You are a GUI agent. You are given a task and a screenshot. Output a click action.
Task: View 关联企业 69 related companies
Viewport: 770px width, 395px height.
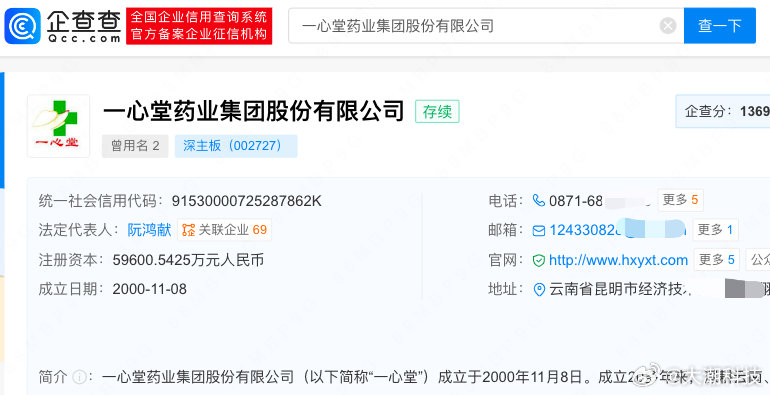pos(224,229)
